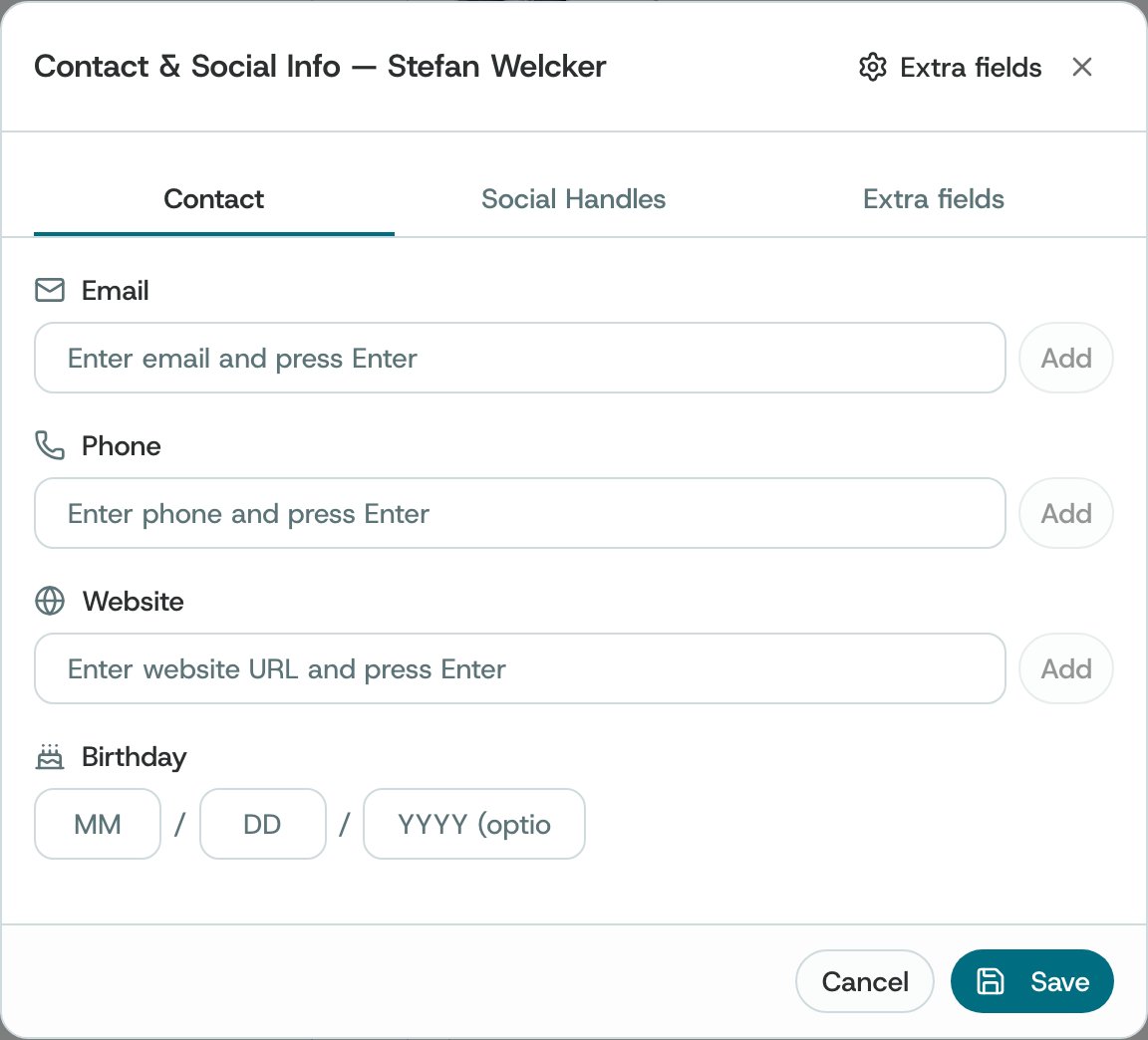Focus the website URL input field

point(520,669)
